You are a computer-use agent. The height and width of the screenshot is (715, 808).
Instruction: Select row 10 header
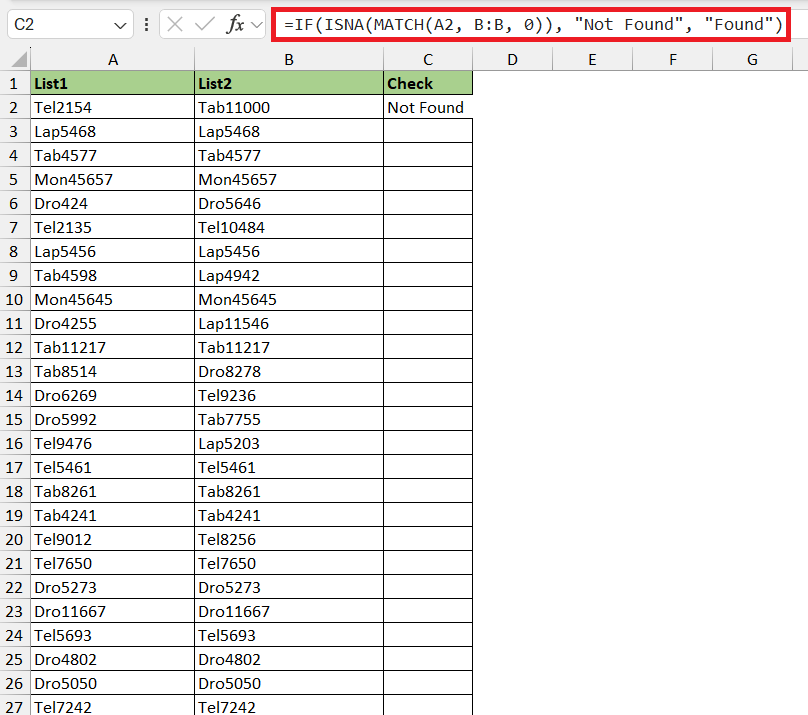pyautogui.click(x=14, y=299)
